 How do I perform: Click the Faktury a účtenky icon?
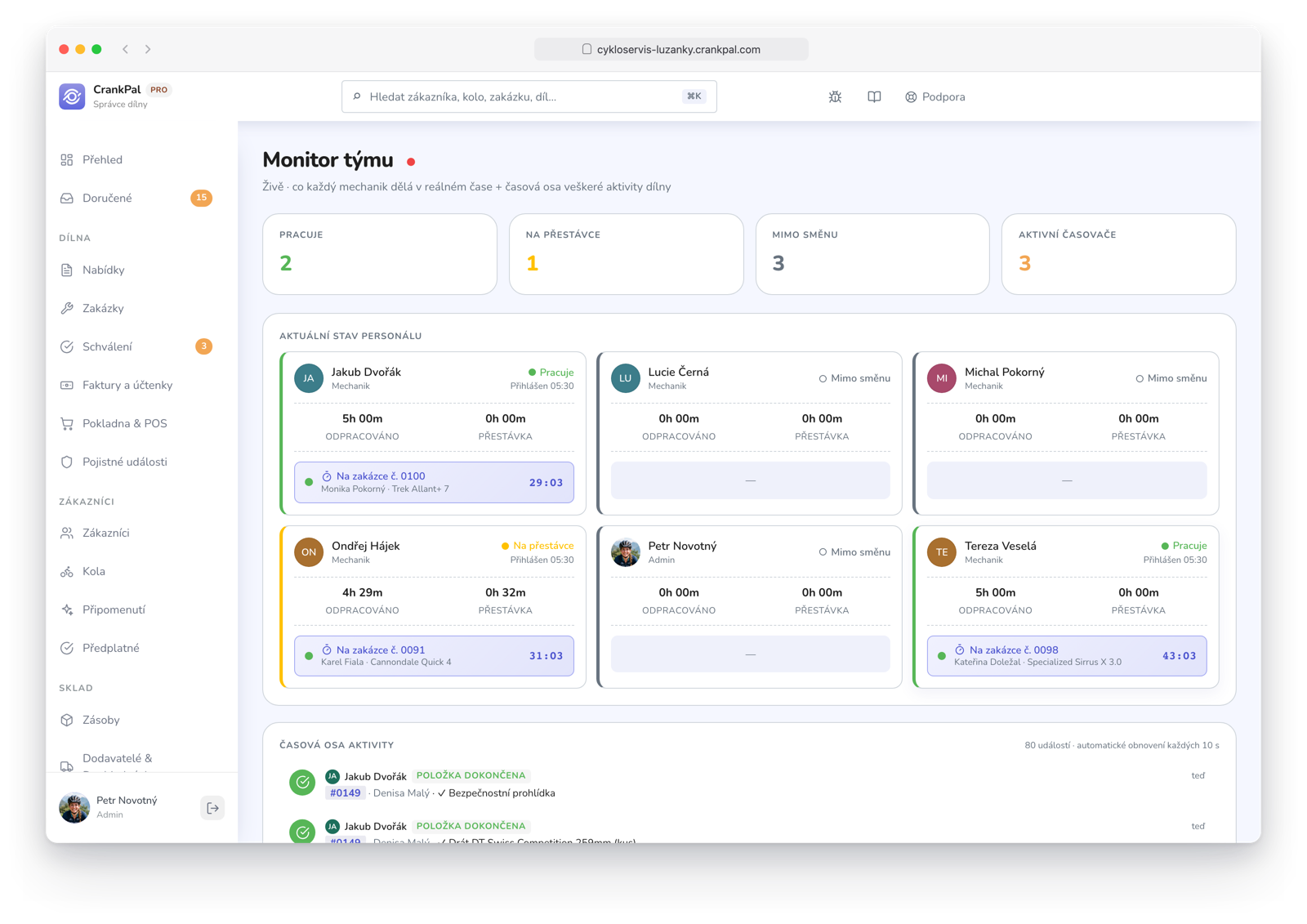point(67,386)
